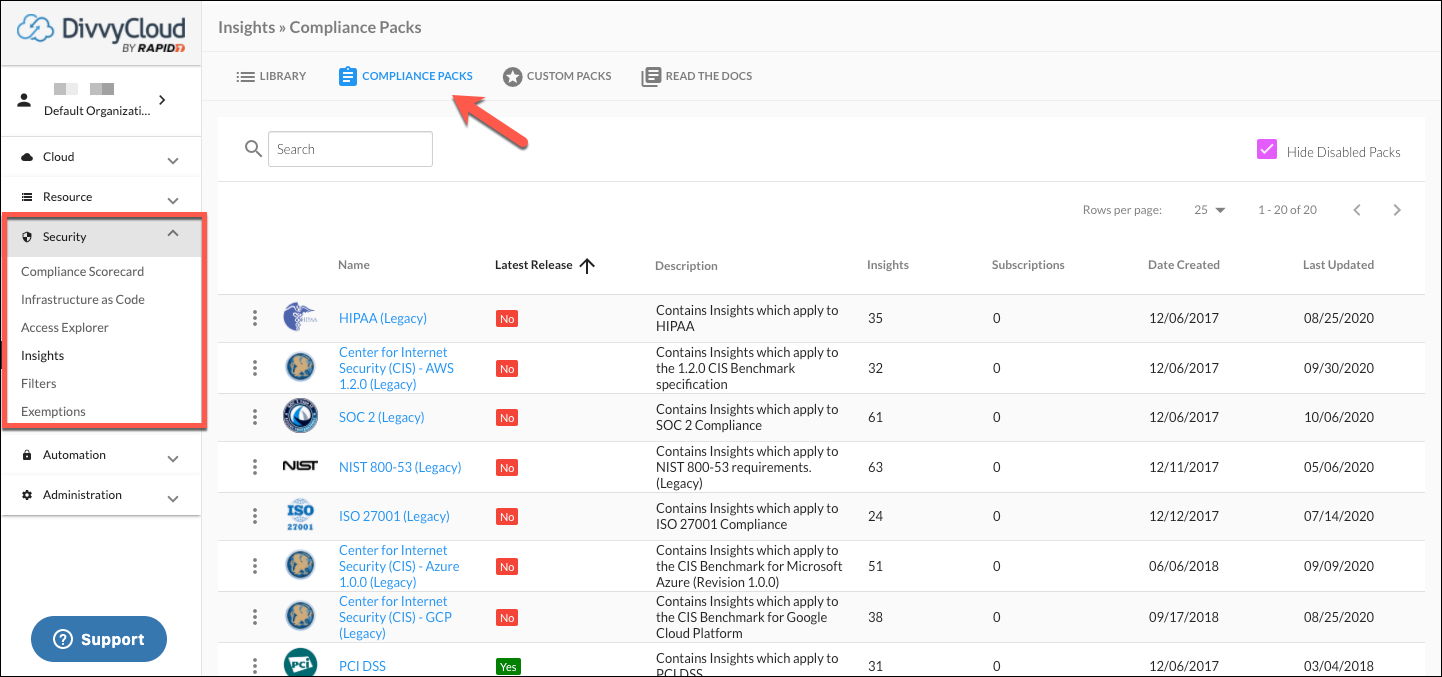Sort by the Subscriptions column header
This screenshot has width=1442, height=677.
(1028, 265)
